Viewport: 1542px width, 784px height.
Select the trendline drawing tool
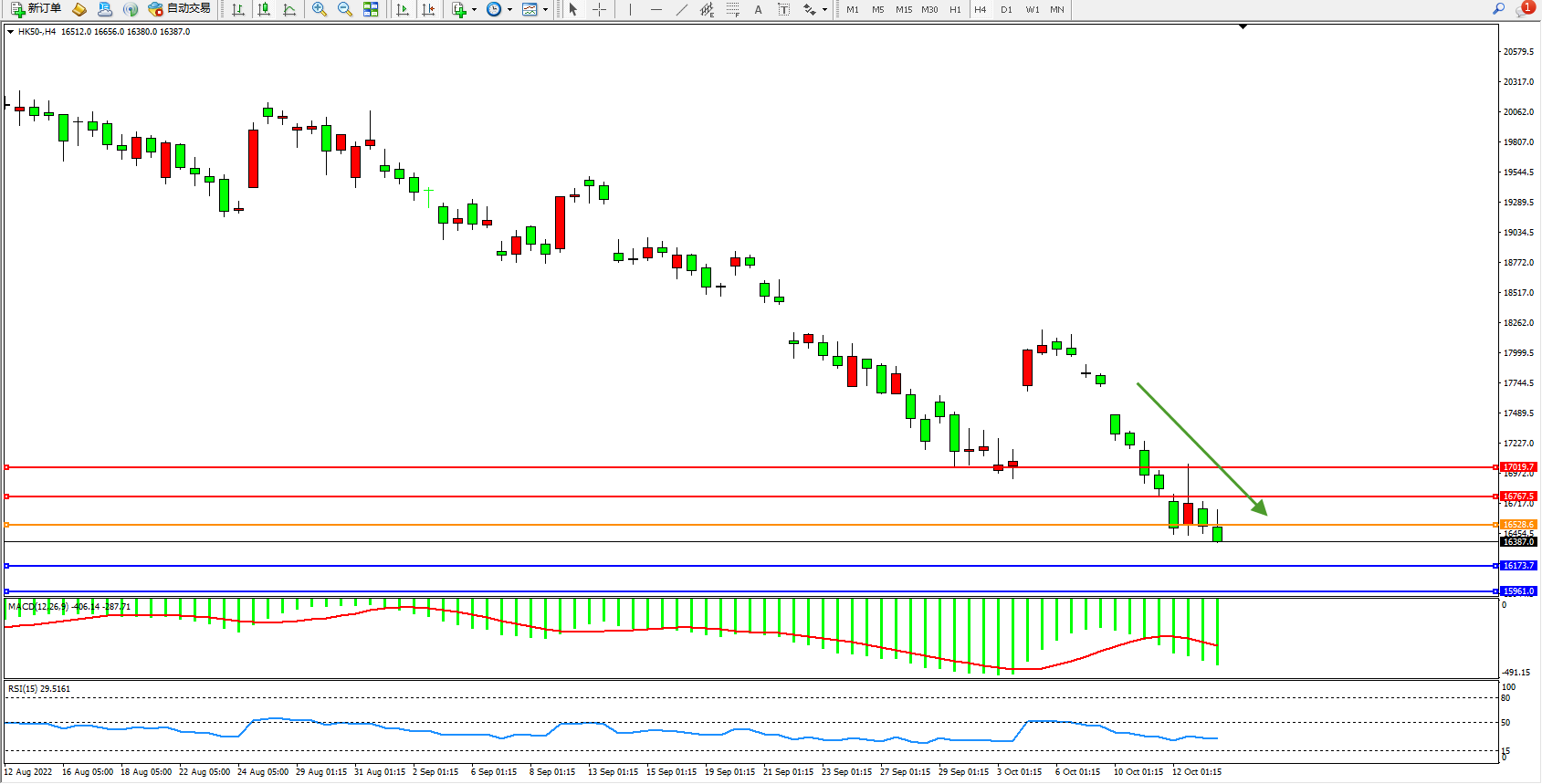[681, 9]
